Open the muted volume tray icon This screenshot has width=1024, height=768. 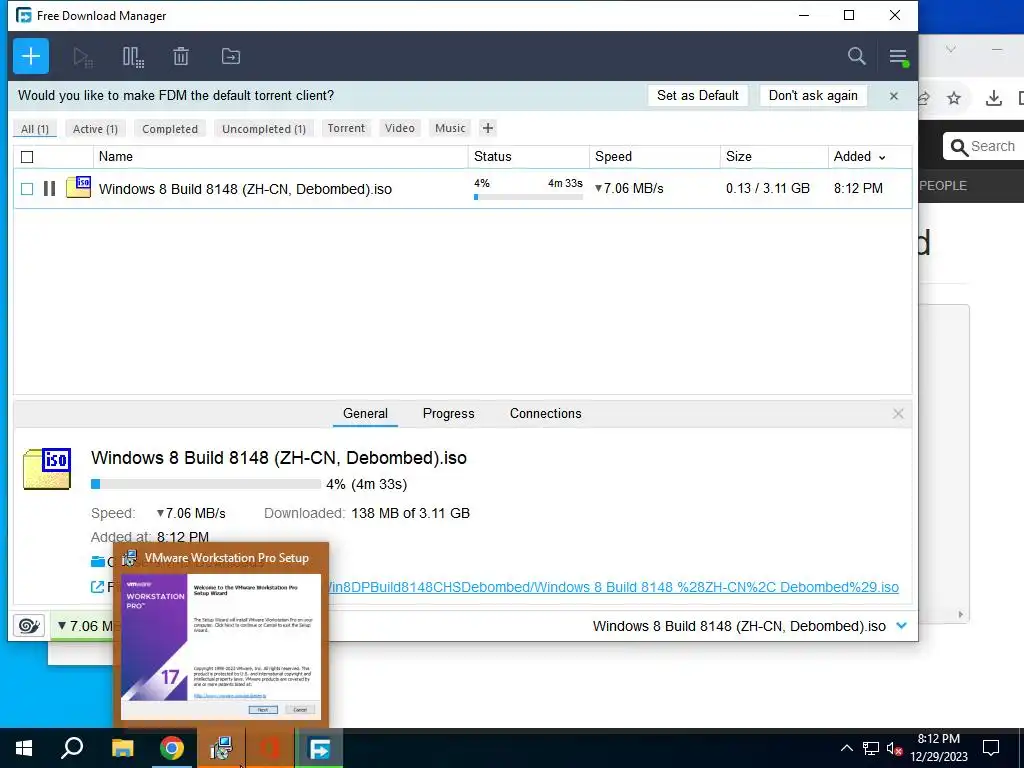(894, 748)
